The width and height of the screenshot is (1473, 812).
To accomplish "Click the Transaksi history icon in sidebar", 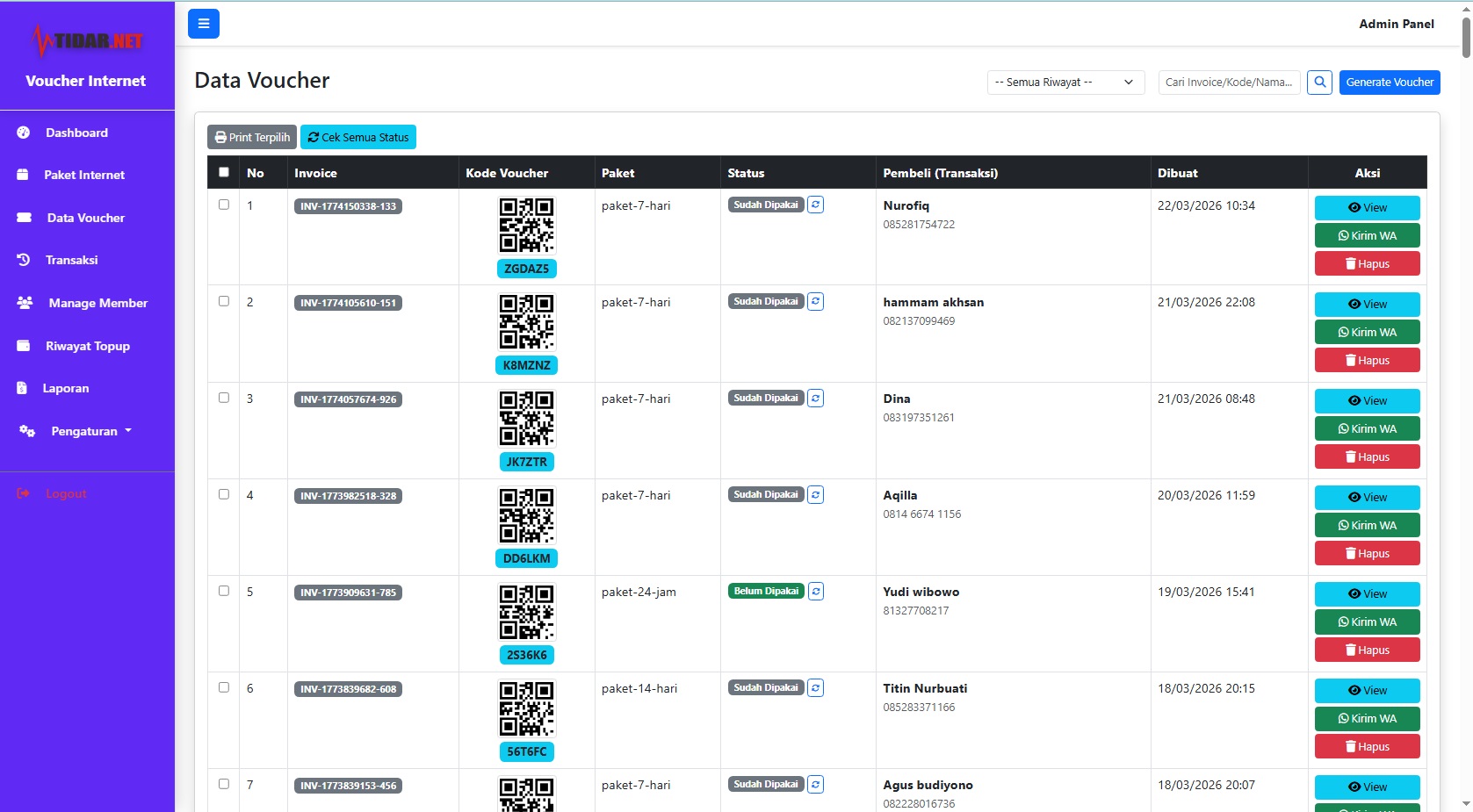I will coord(24,260).
